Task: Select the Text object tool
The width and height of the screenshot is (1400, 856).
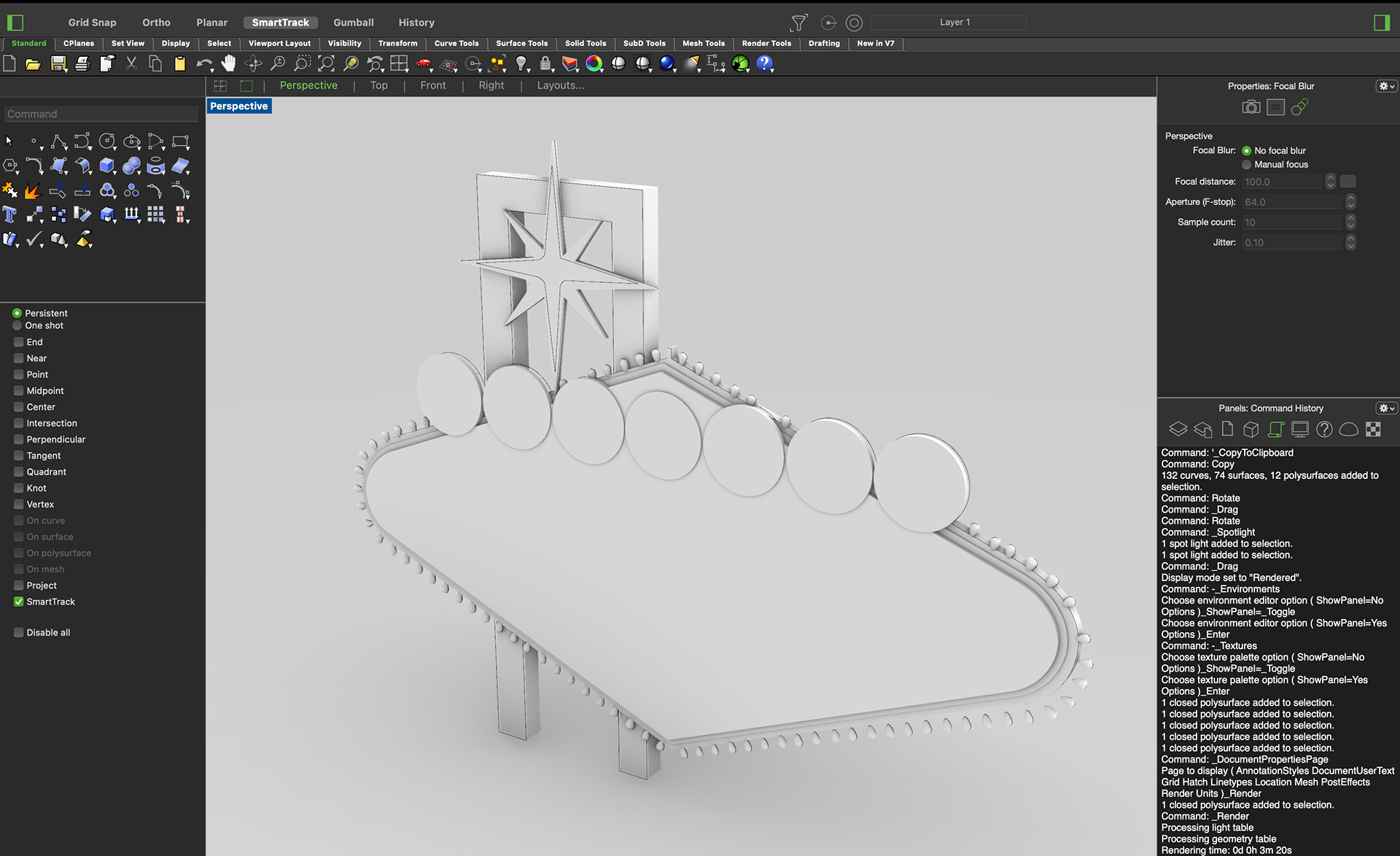Action: (x=9, y=215)
